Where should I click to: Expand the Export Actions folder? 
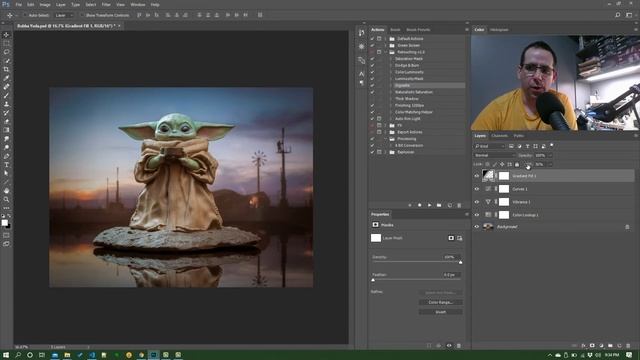[x=385, y=132]
